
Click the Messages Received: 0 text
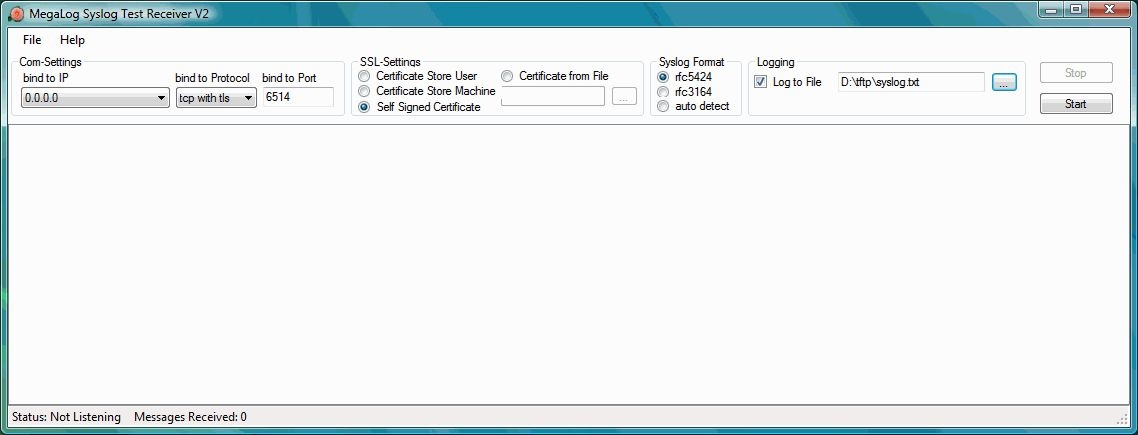[190, 417]
